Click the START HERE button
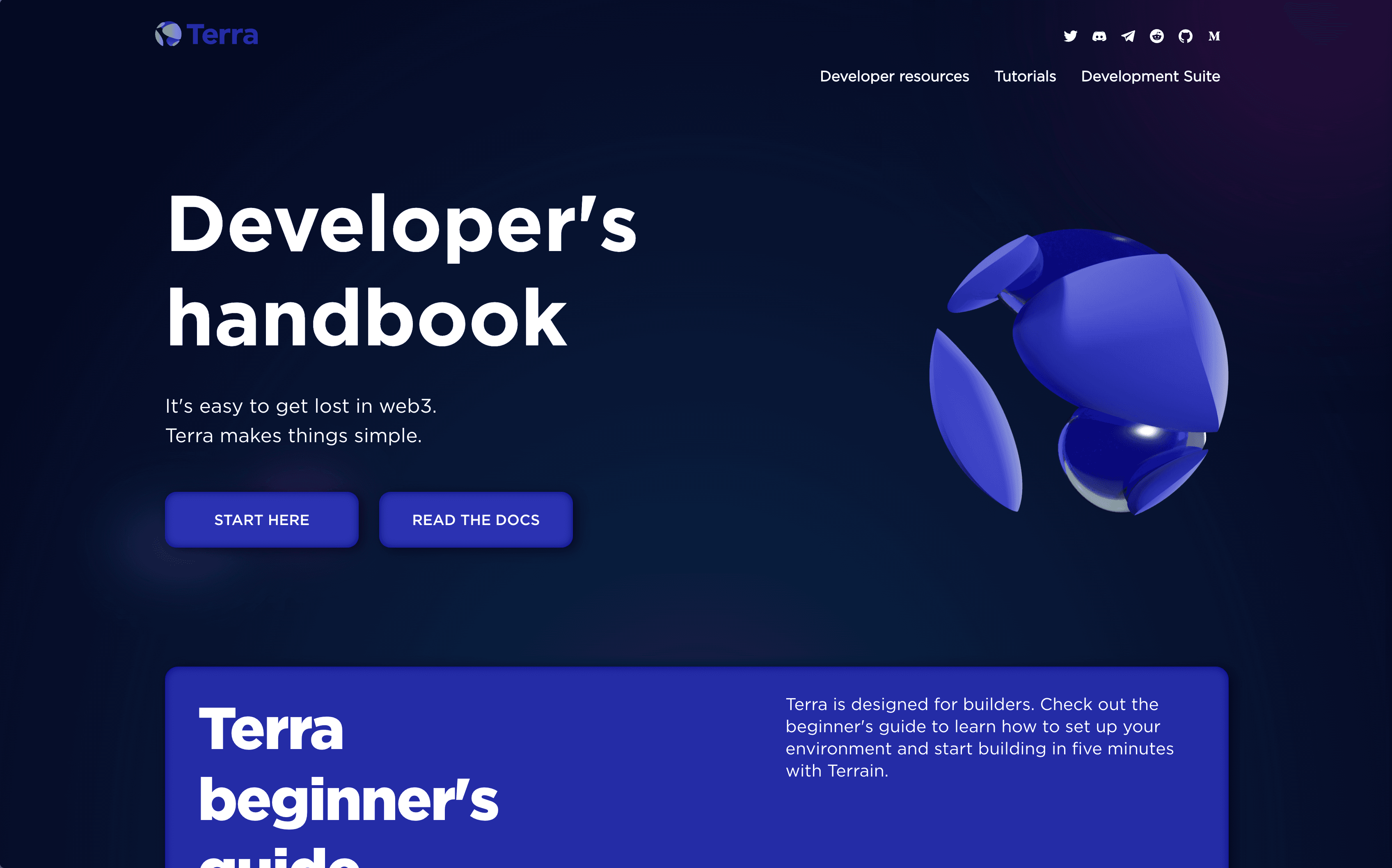 click(262, 519)
